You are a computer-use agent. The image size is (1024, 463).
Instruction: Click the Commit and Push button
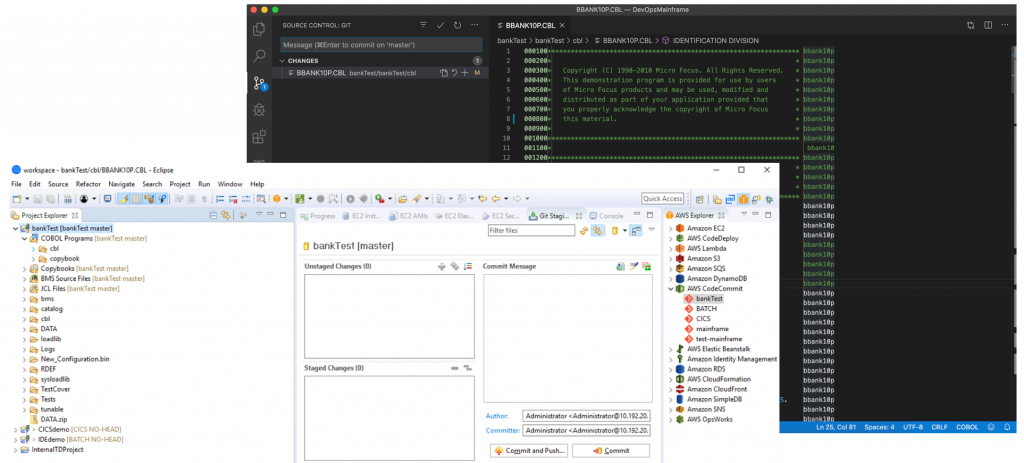coord(529,451)
